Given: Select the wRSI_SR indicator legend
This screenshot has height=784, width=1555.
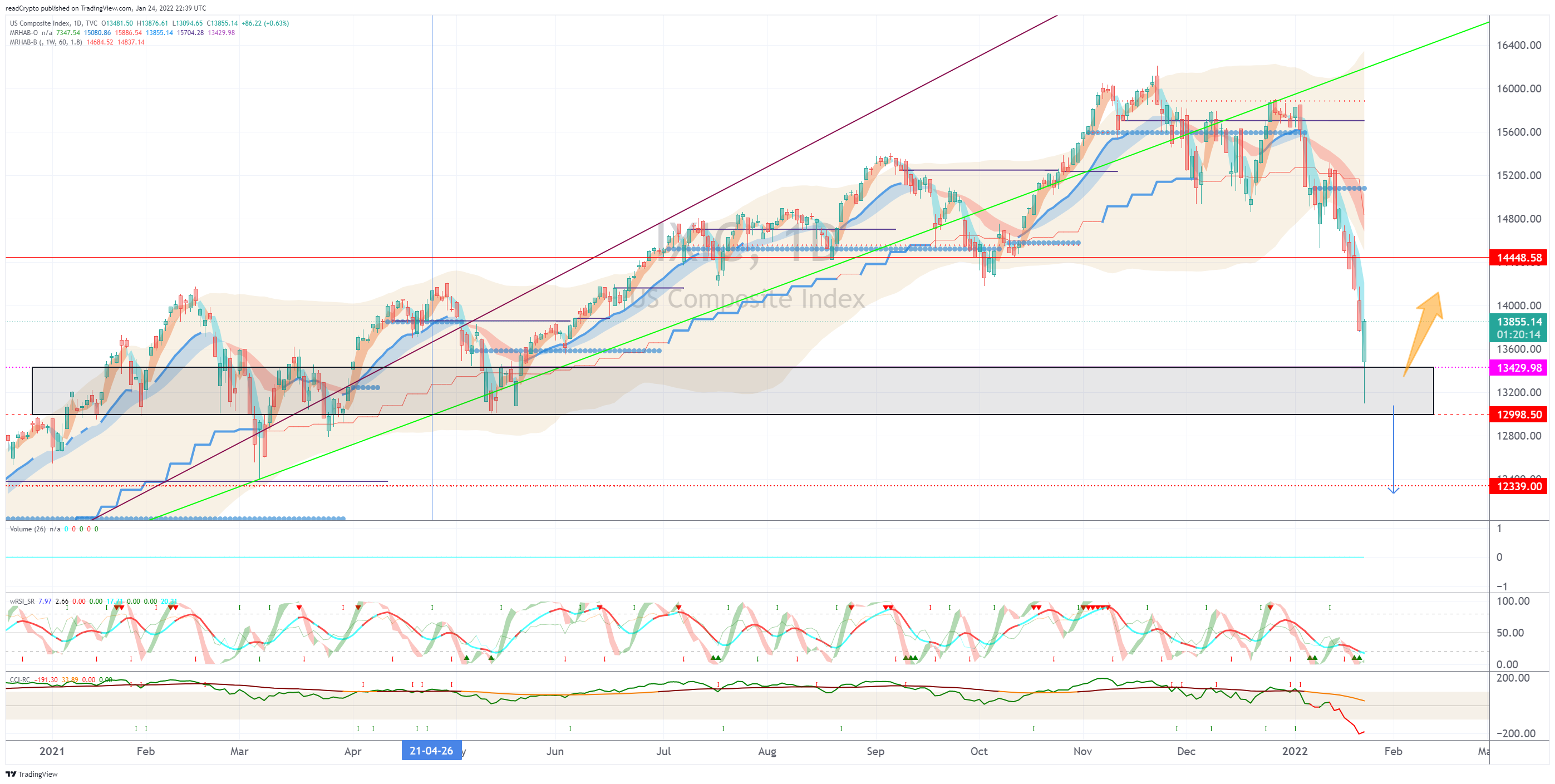Looking at the screenshot, I should coord(22,601).
